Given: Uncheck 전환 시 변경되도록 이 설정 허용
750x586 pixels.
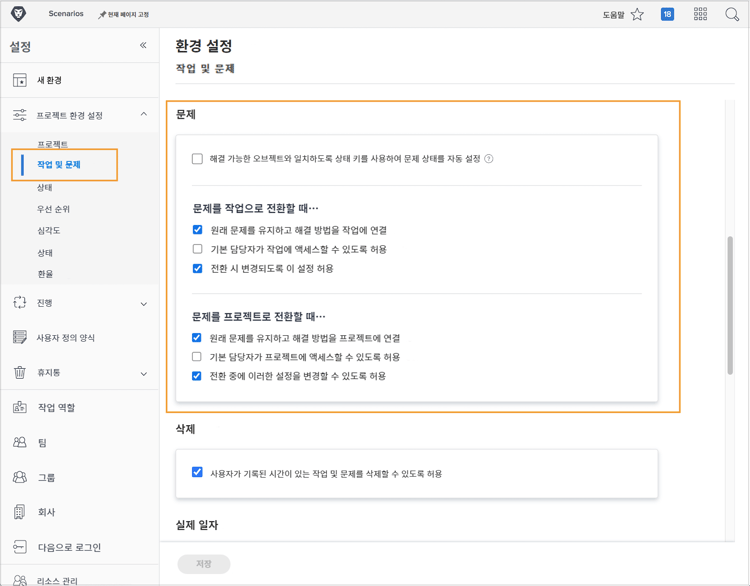Looking at the screenshot, I should tap(198, 268).
